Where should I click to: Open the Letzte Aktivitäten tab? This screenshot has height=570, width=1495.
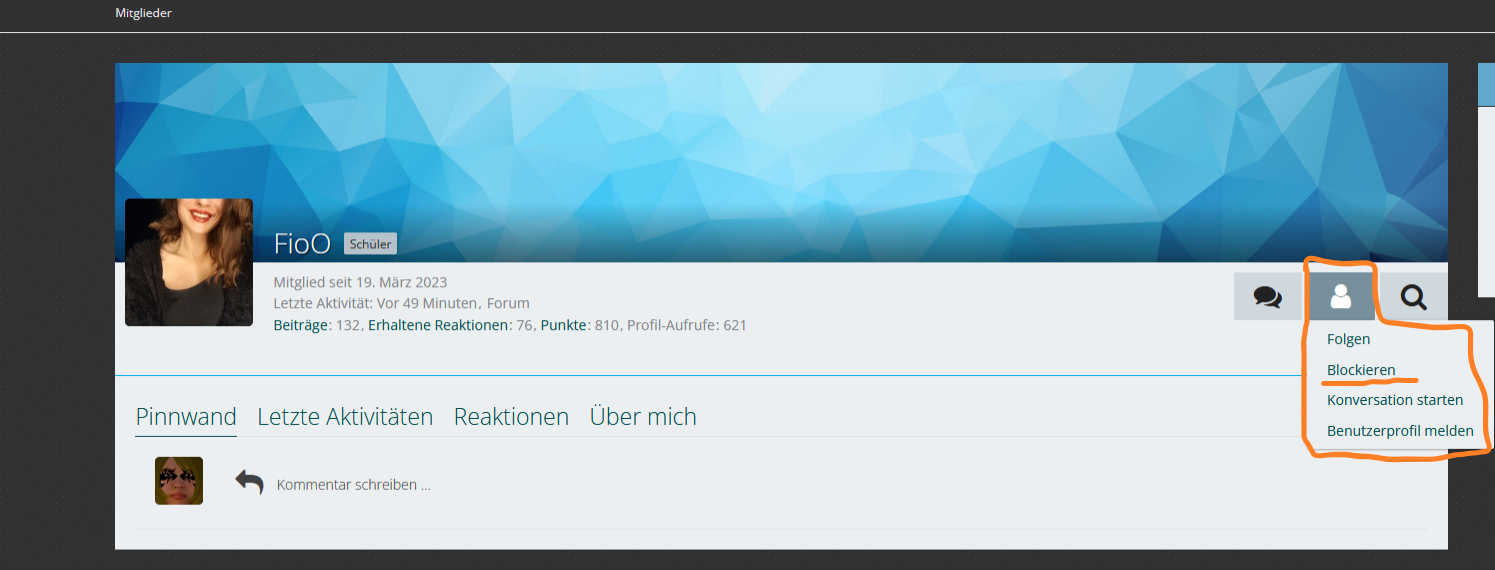(345, 417)
